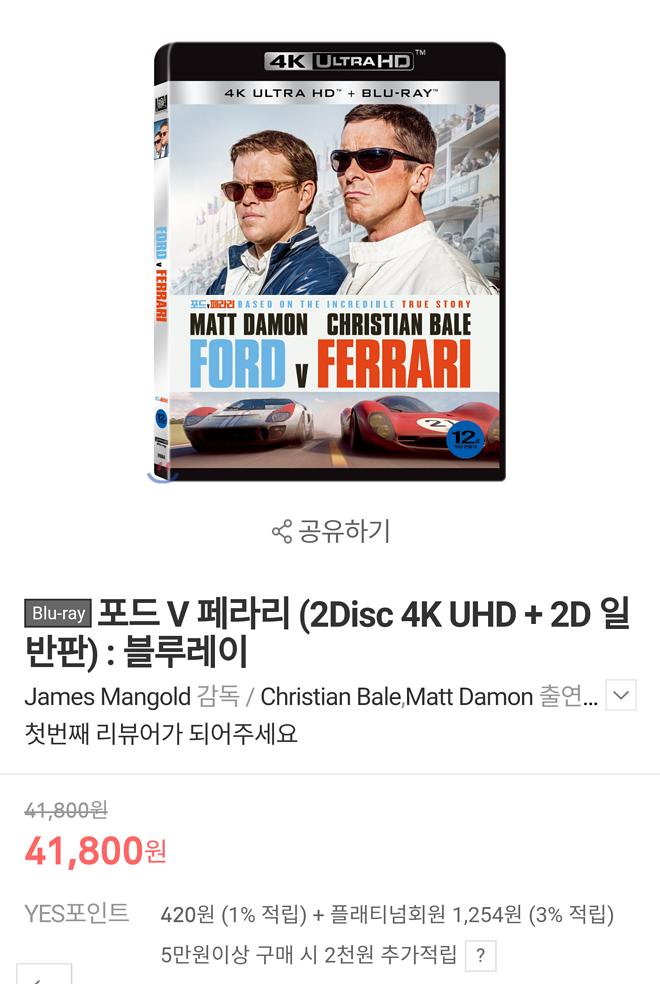Image resolution: width=660 pixels, height=984 pixels.
Task: Open actor Christian Bale's link
Action: 331,697
